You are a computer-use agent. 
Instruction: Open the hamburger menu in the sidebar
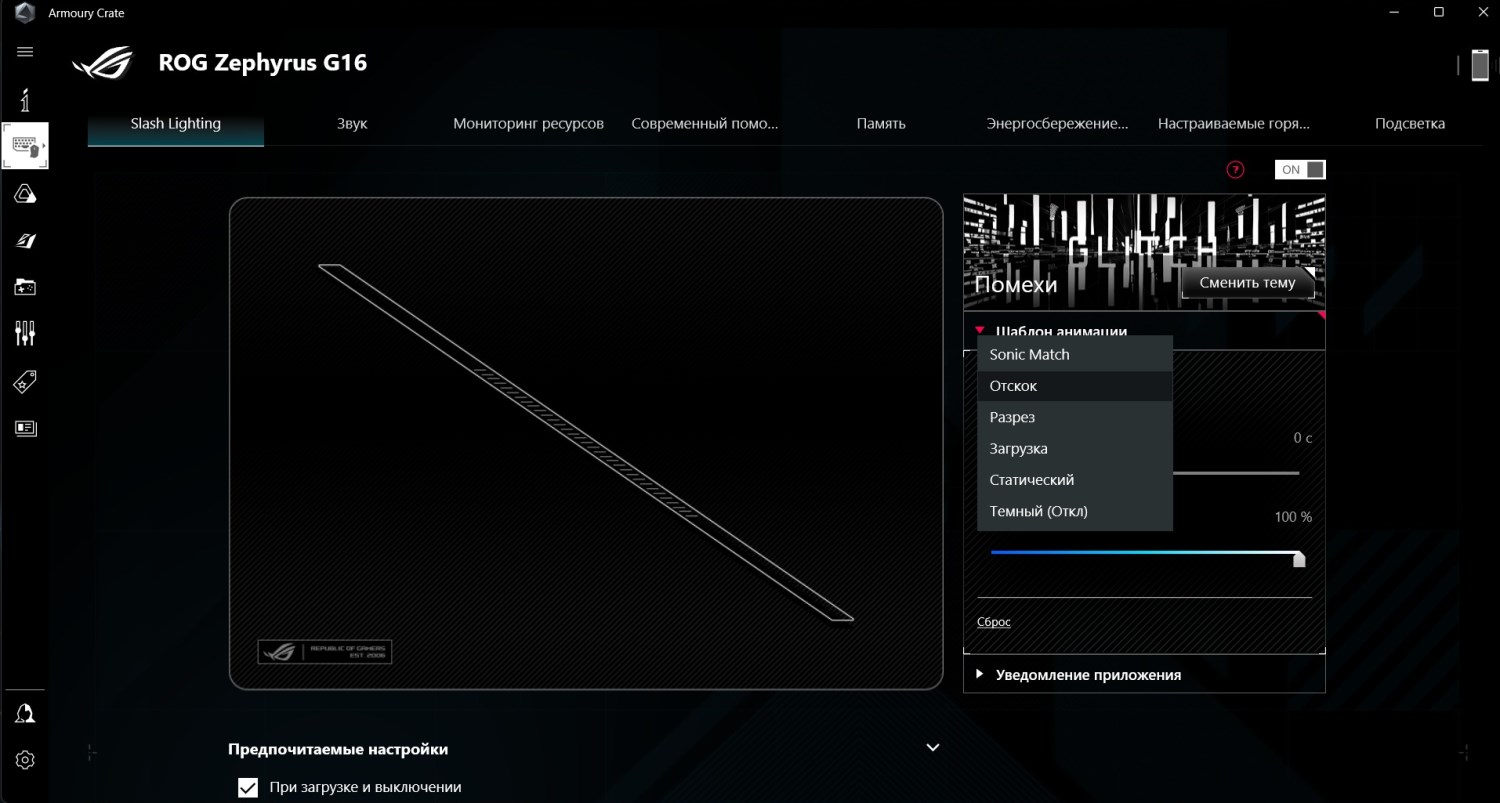(25, 52)
